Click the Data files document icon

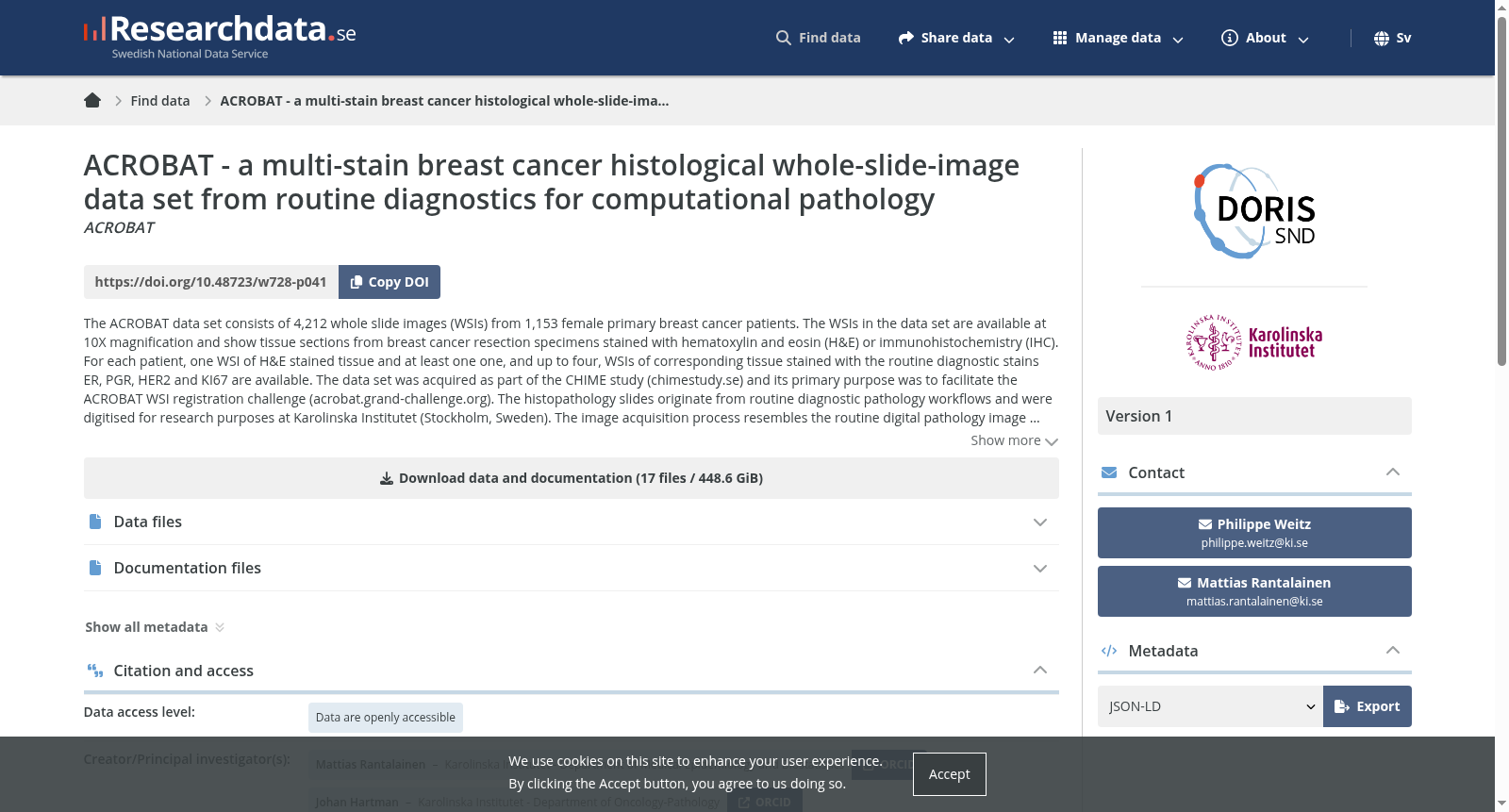point(94,522)
